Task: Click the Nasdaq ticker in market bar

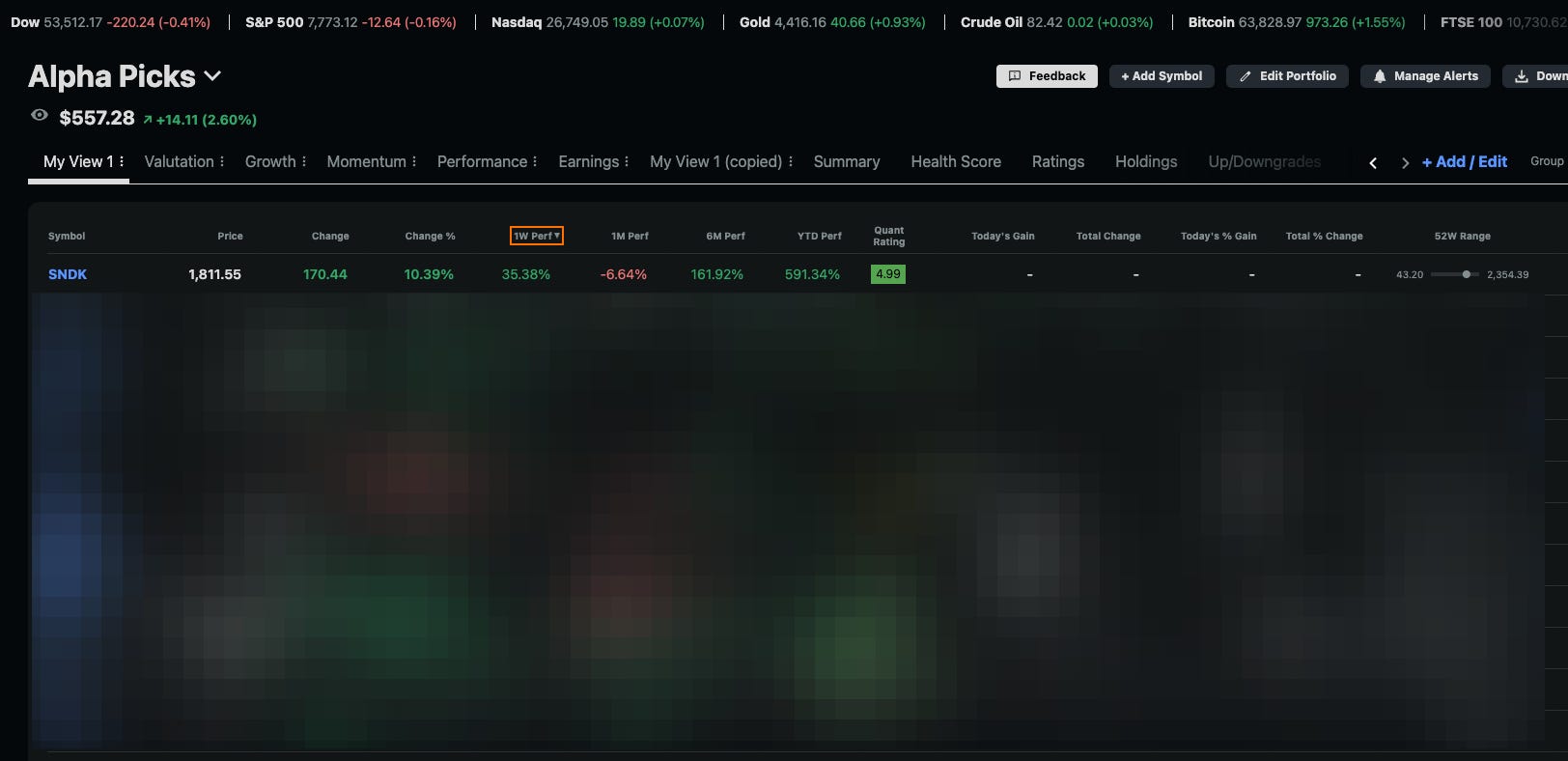Action: point(599,22)
